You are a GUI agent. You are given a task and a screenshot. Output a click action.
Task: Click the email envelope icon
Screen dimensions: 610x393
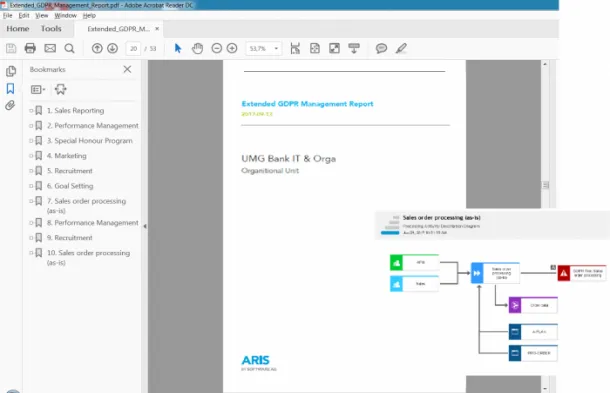[50, 48]
